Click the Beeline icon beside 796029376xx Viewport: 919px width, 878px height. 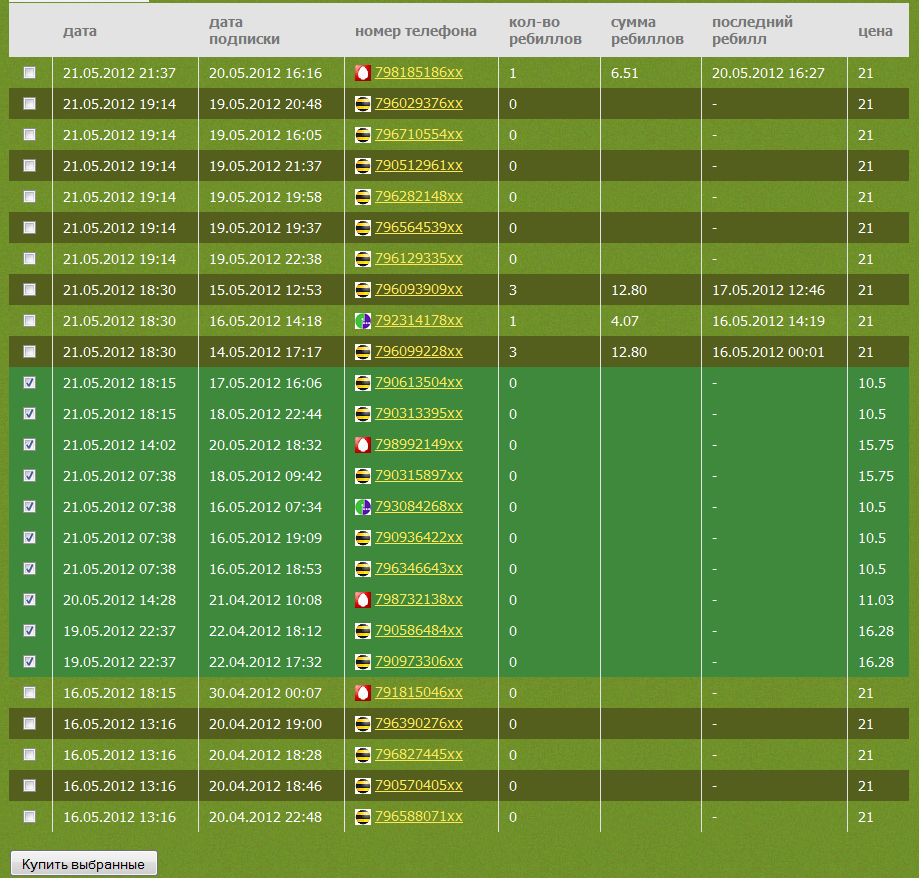[363, 104]
